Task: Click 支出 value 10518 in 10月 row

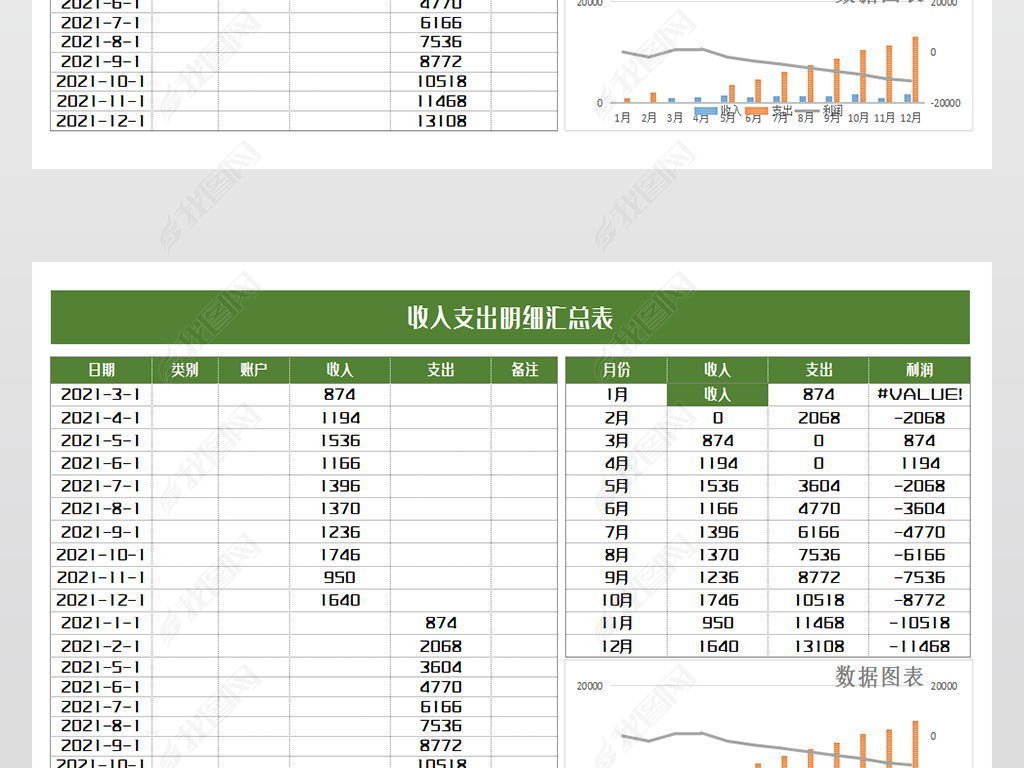Action: pyautogui.click(x=818, y=600)
